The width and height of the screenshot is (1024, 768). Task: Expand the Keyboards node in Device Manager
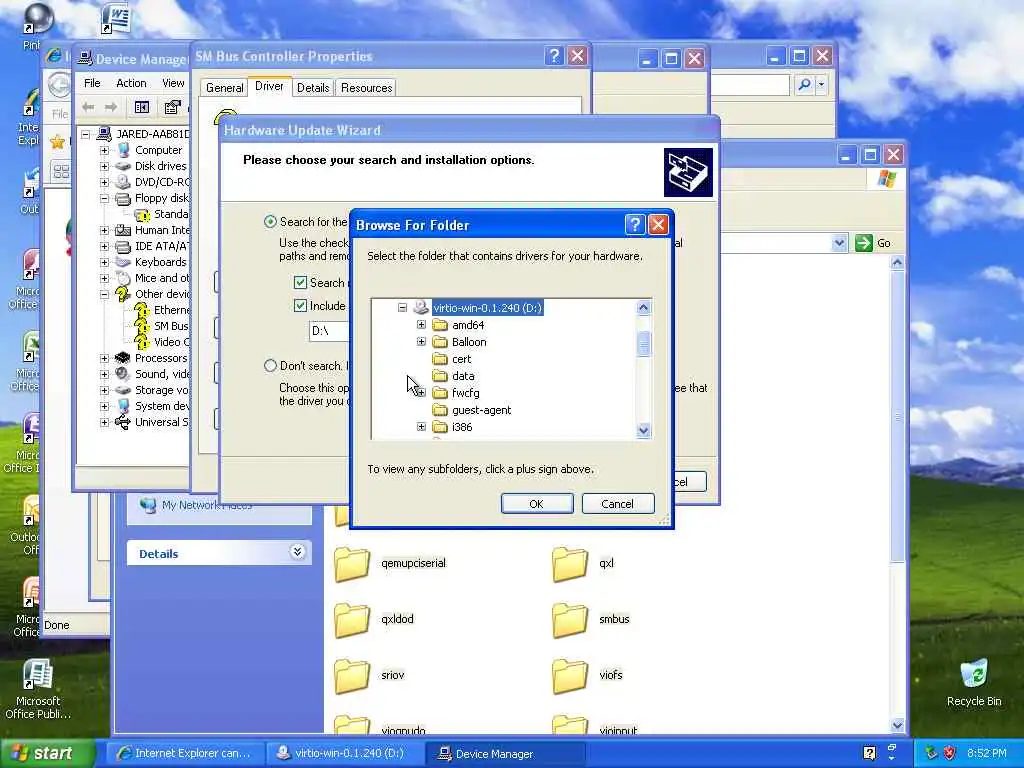(x=104, y=262)
